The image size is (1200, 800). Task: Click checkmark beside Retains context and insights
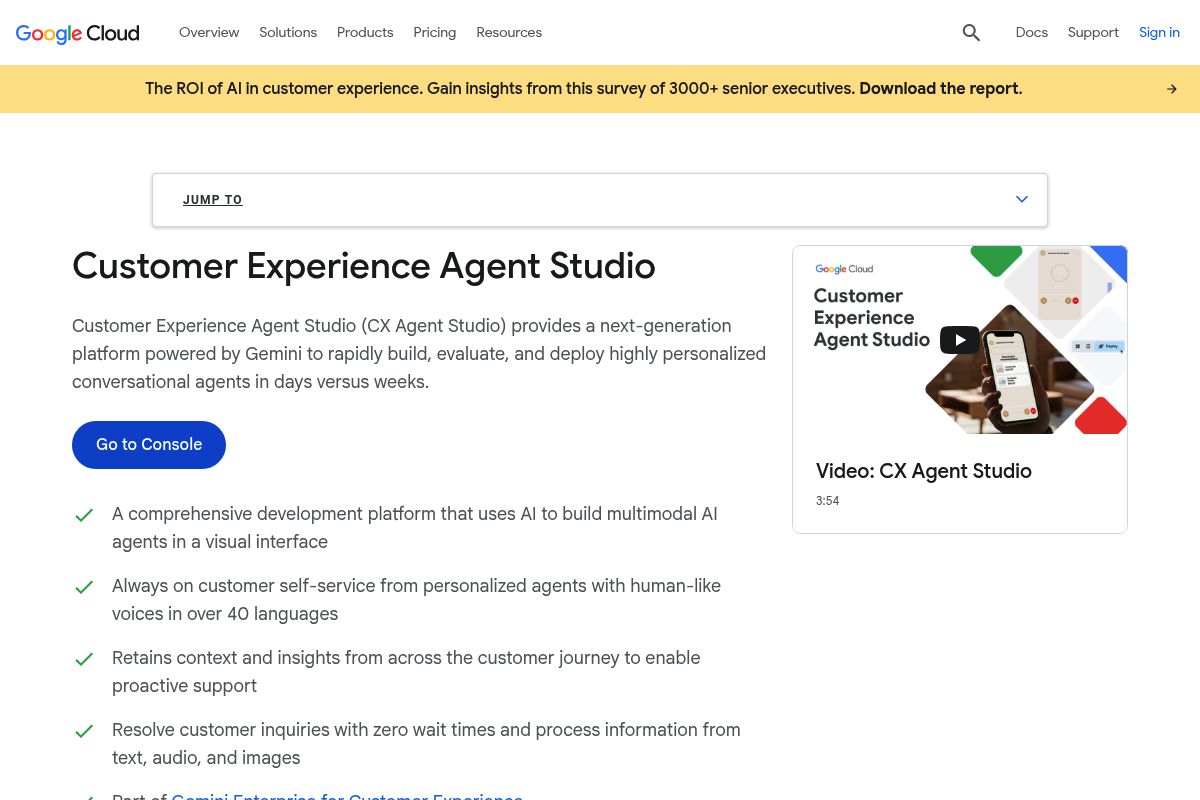[84, 659]
